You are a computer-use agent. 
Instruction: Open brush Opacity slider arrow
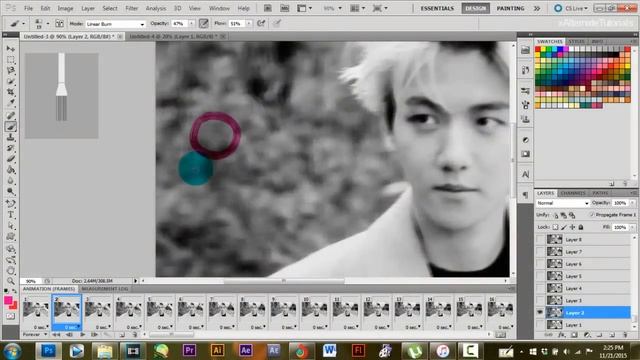[x=191, y=24]
